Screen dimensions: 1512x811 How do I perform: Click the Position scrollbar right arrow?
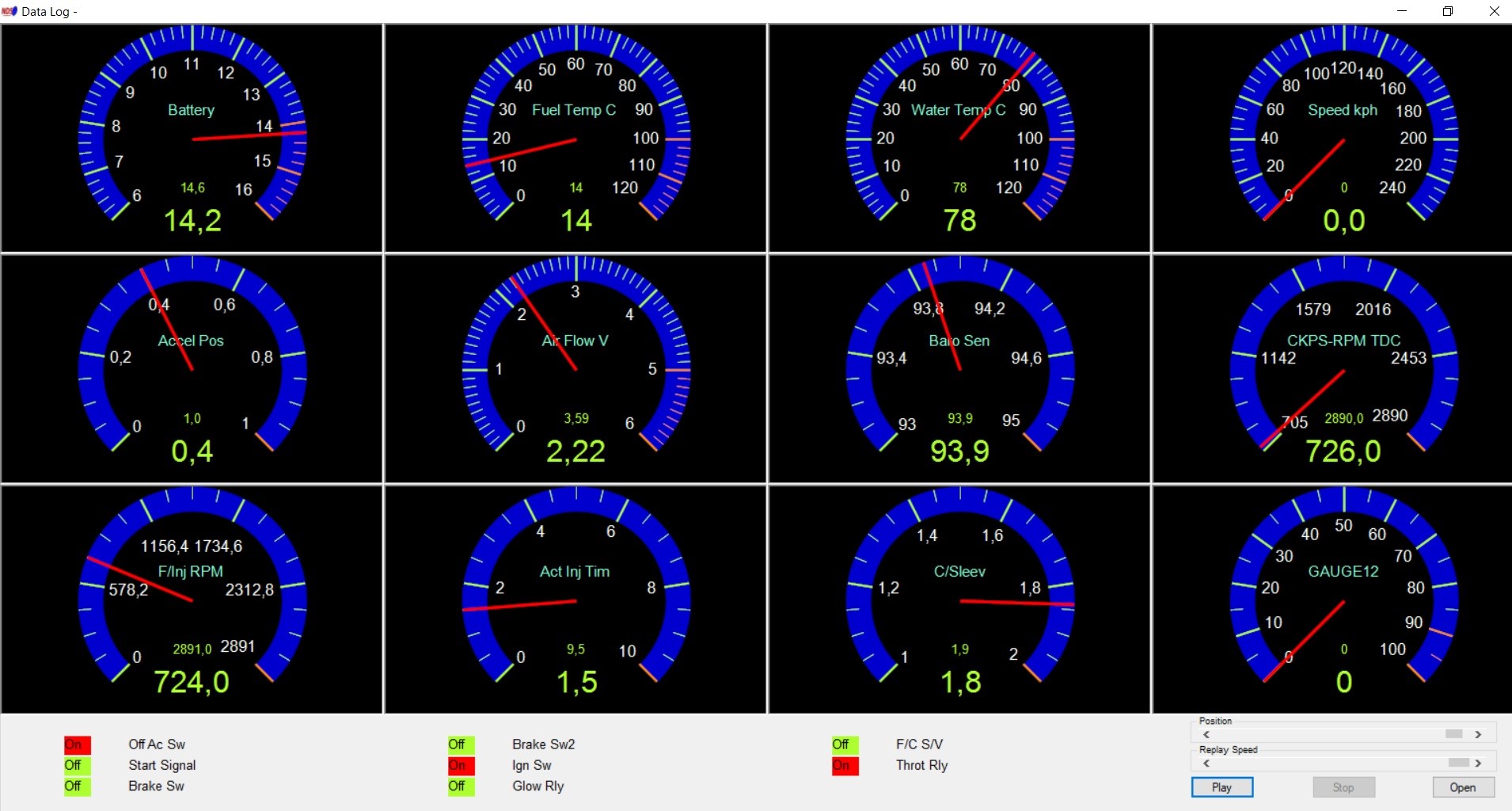click(x=1478, y=735)
